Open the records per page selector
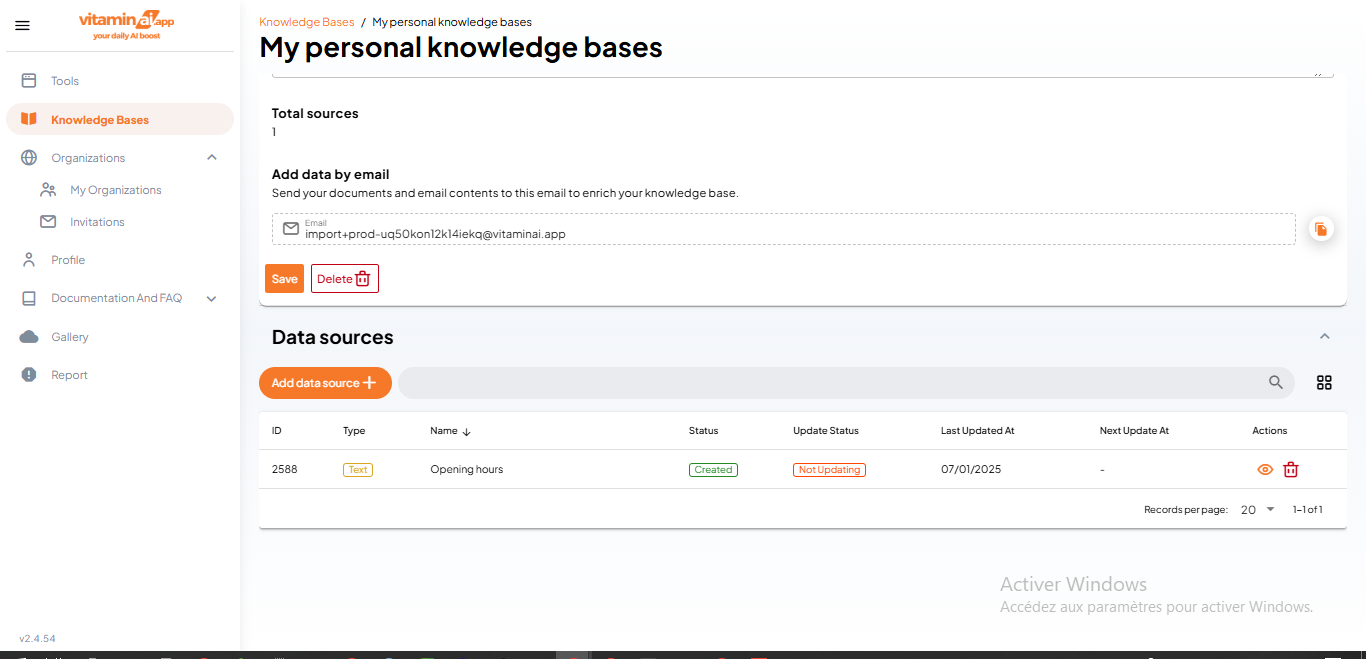 1257,509
